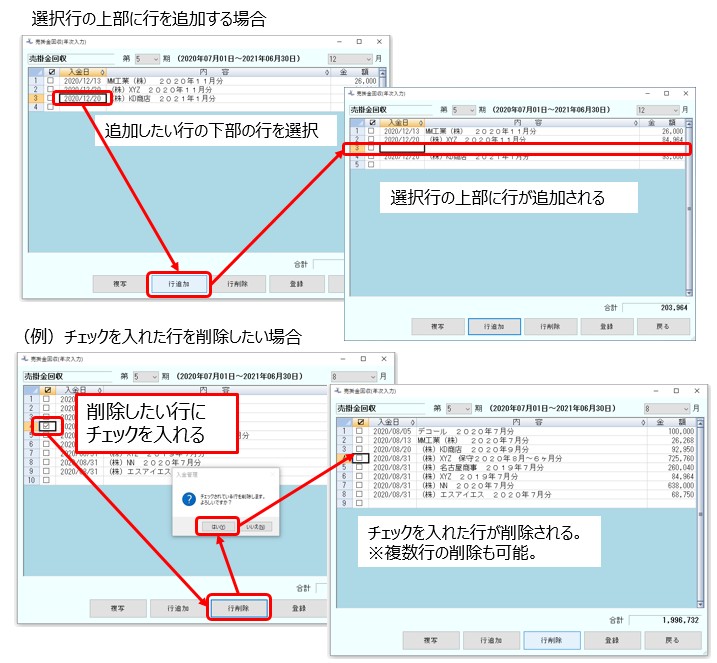Screen dimensions: 717x663
Task: Click はい button in 入金管理 dialog
Action: (x=218, y=527)
